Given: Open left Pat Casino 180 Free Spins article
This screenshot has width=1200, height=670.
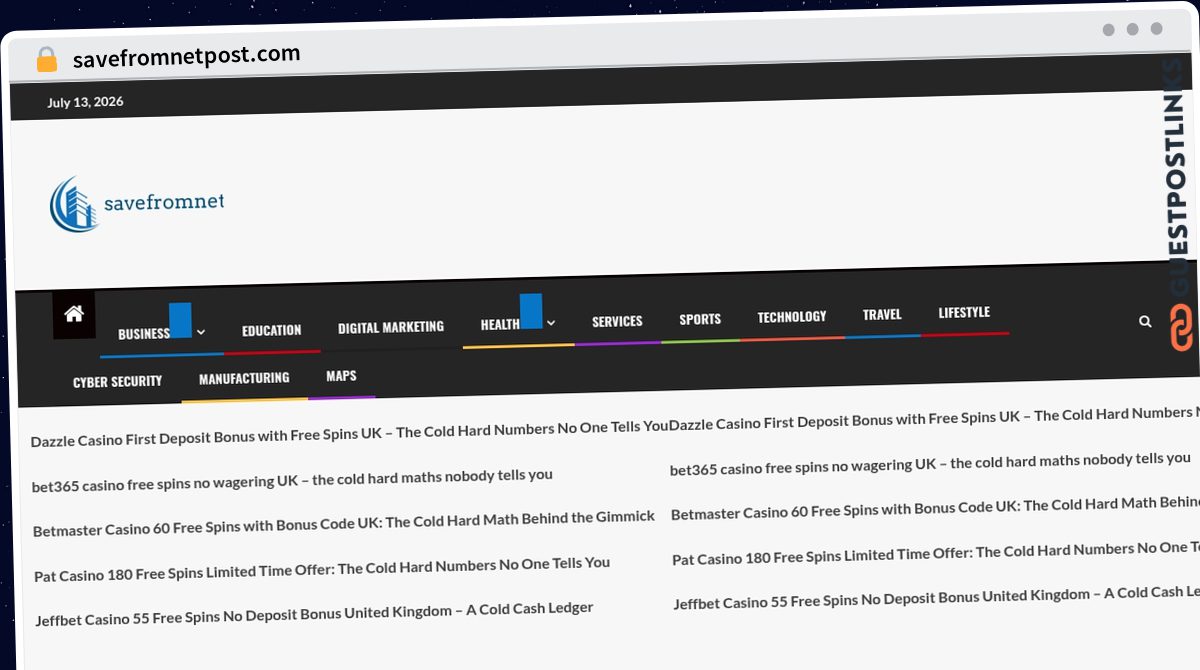Looking at the screenshot, I should coord(322,570).
